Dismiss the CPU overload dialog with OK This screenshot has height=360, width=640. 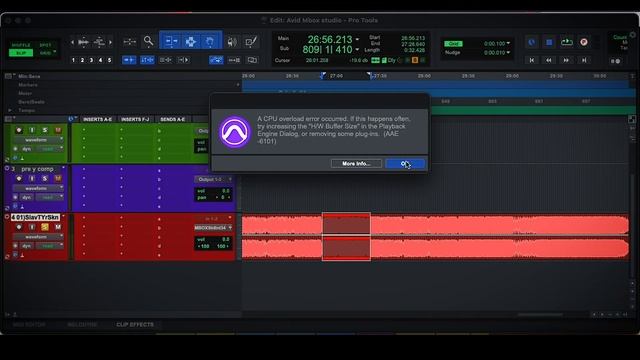tap(405, 164)
